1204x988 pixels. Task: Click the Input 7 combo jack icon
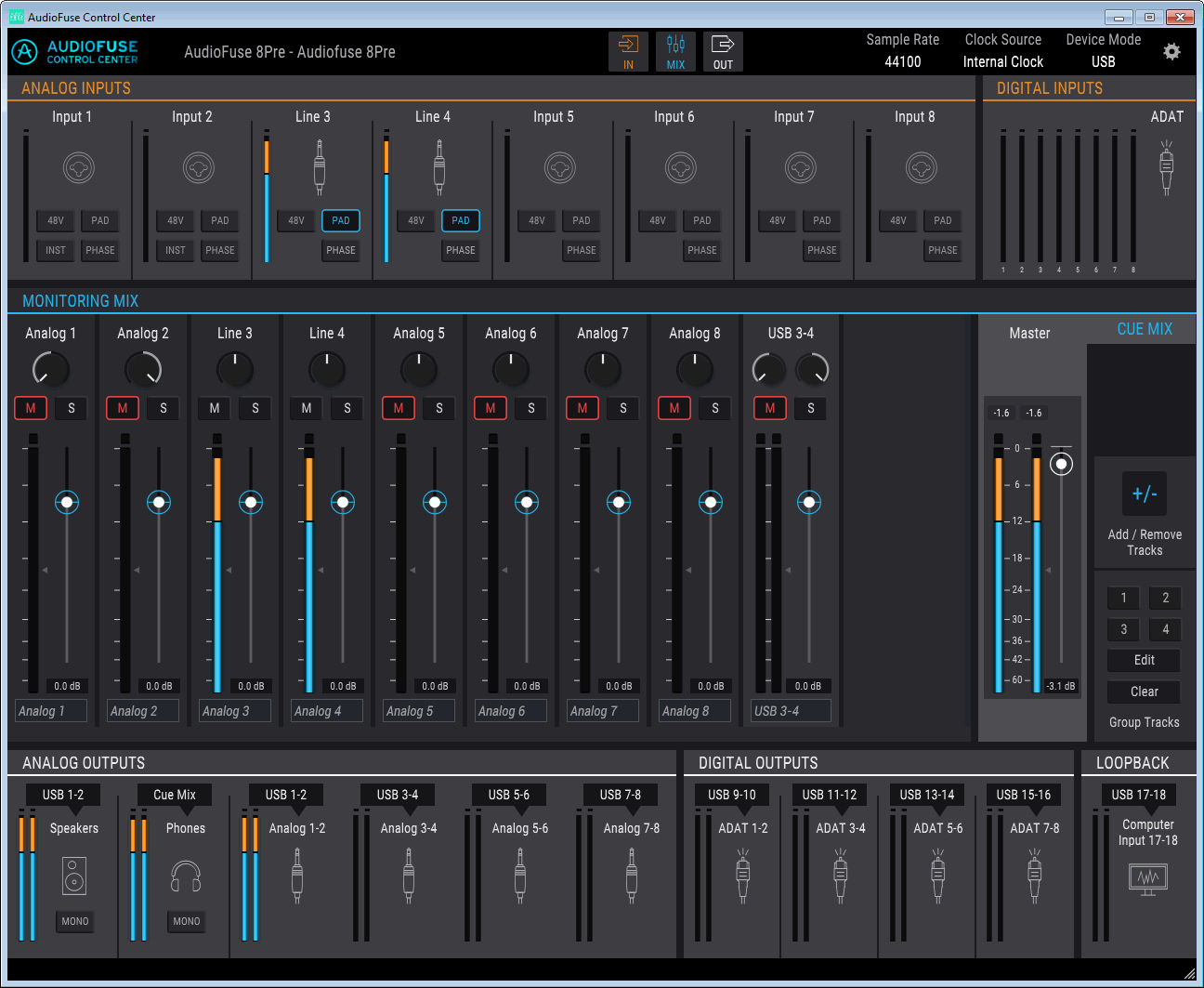pos(801,168)
